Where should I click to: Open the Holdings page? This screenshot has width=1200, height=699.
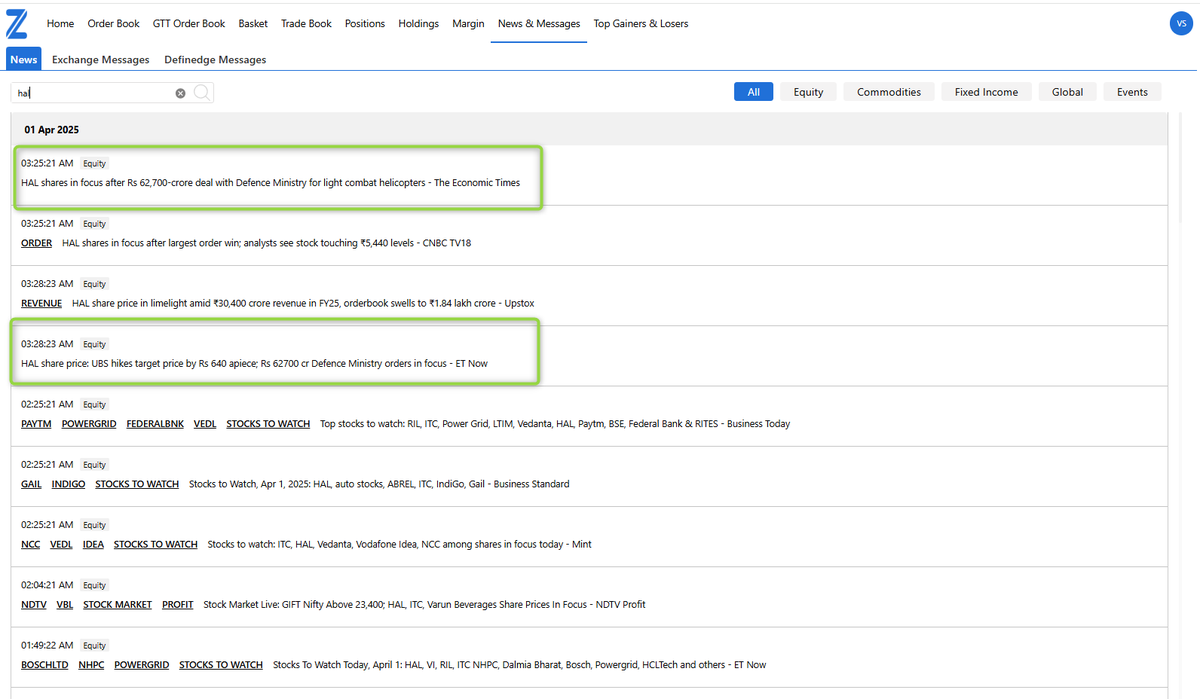pos(418,23)
